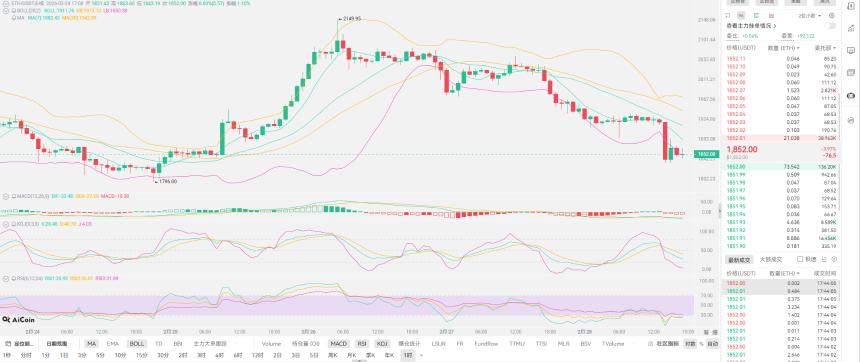Toggle the 对数 logarithmic scale button
Viewport: 860px width, 362px height.
coord(690,344)
